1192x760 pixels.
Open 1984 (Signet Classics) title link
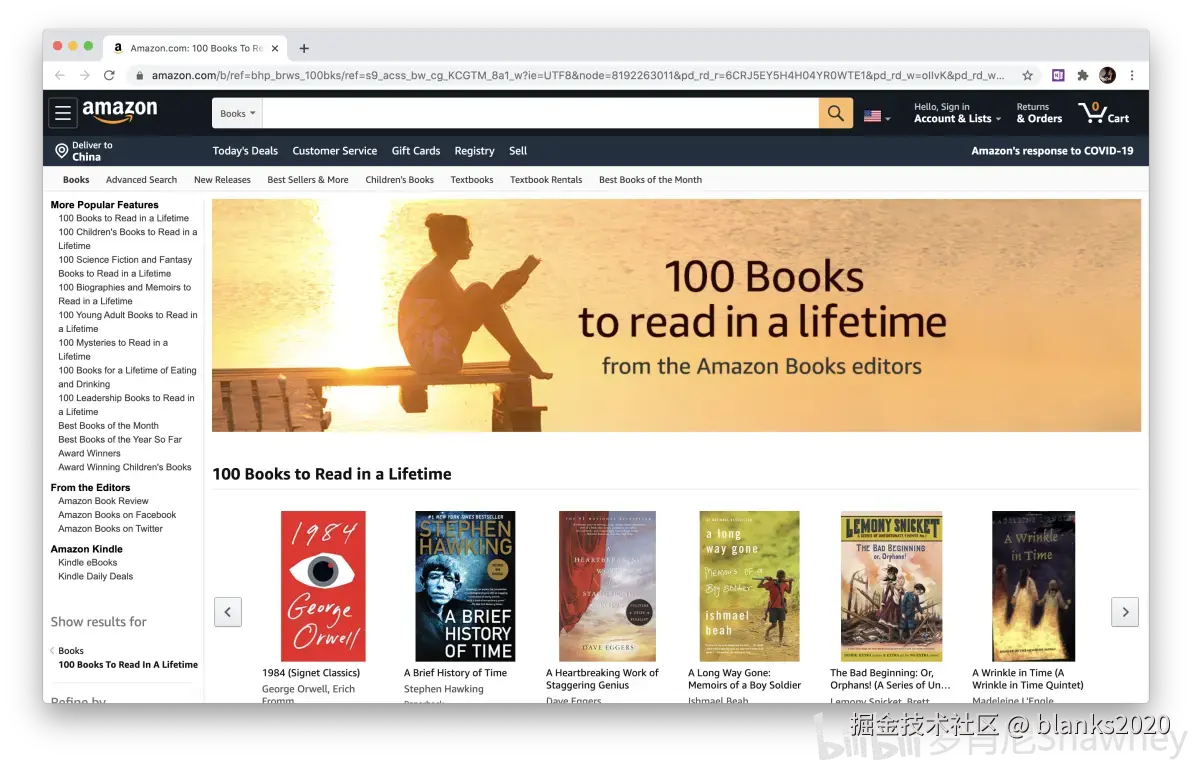click(x=311, y=673)
